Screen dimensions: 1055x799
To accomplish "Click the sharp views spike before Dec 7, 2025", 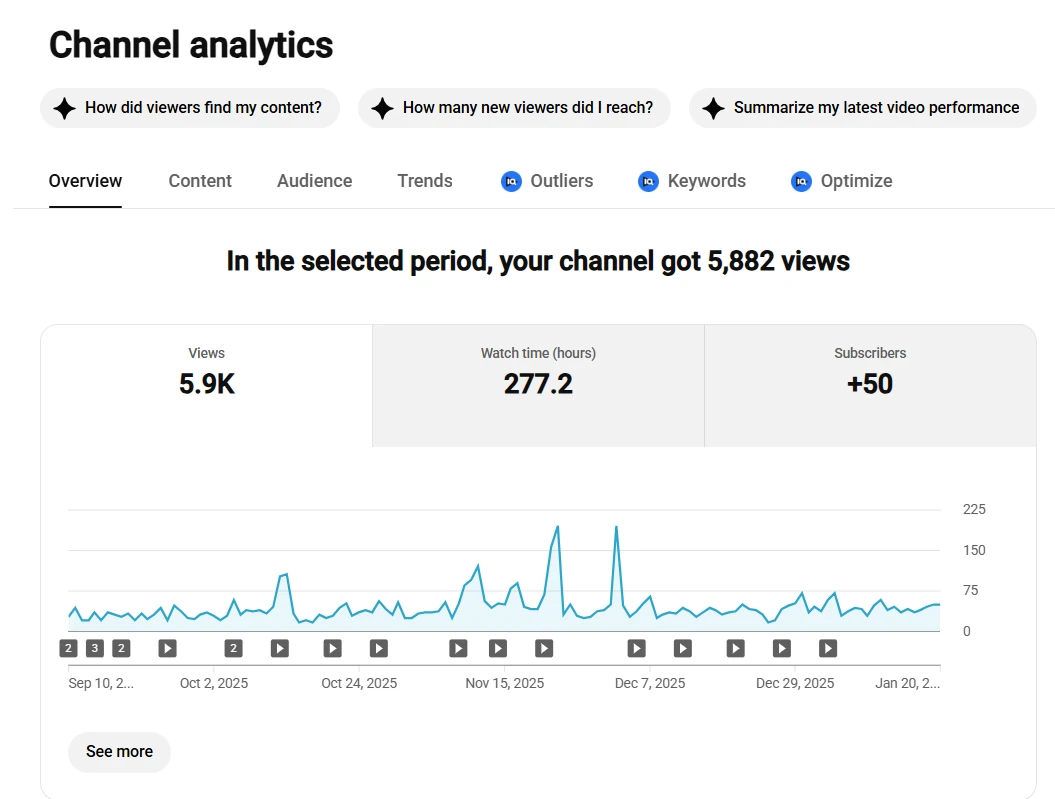I will [616, 527].
